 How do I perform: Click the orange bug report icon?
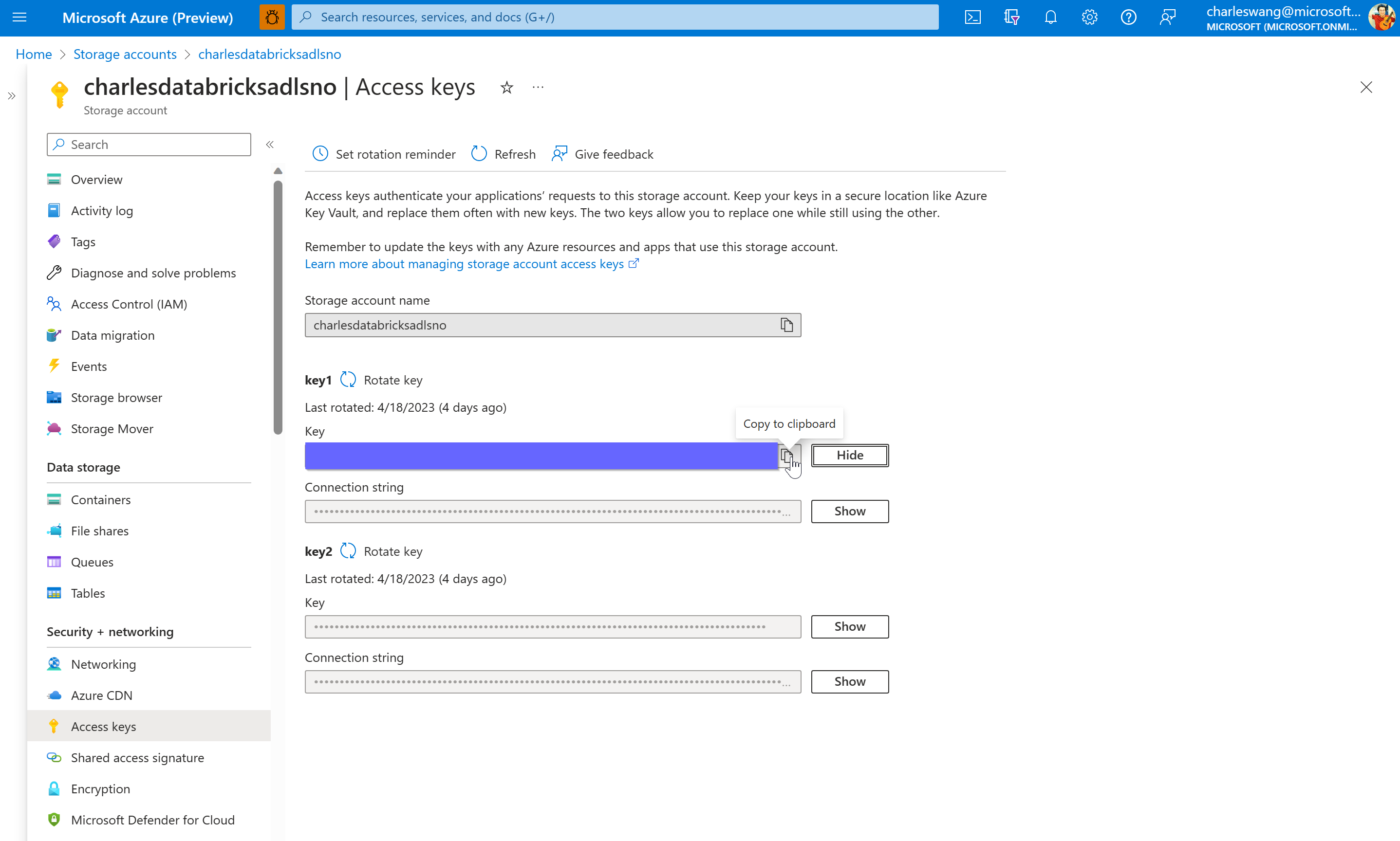272,17
